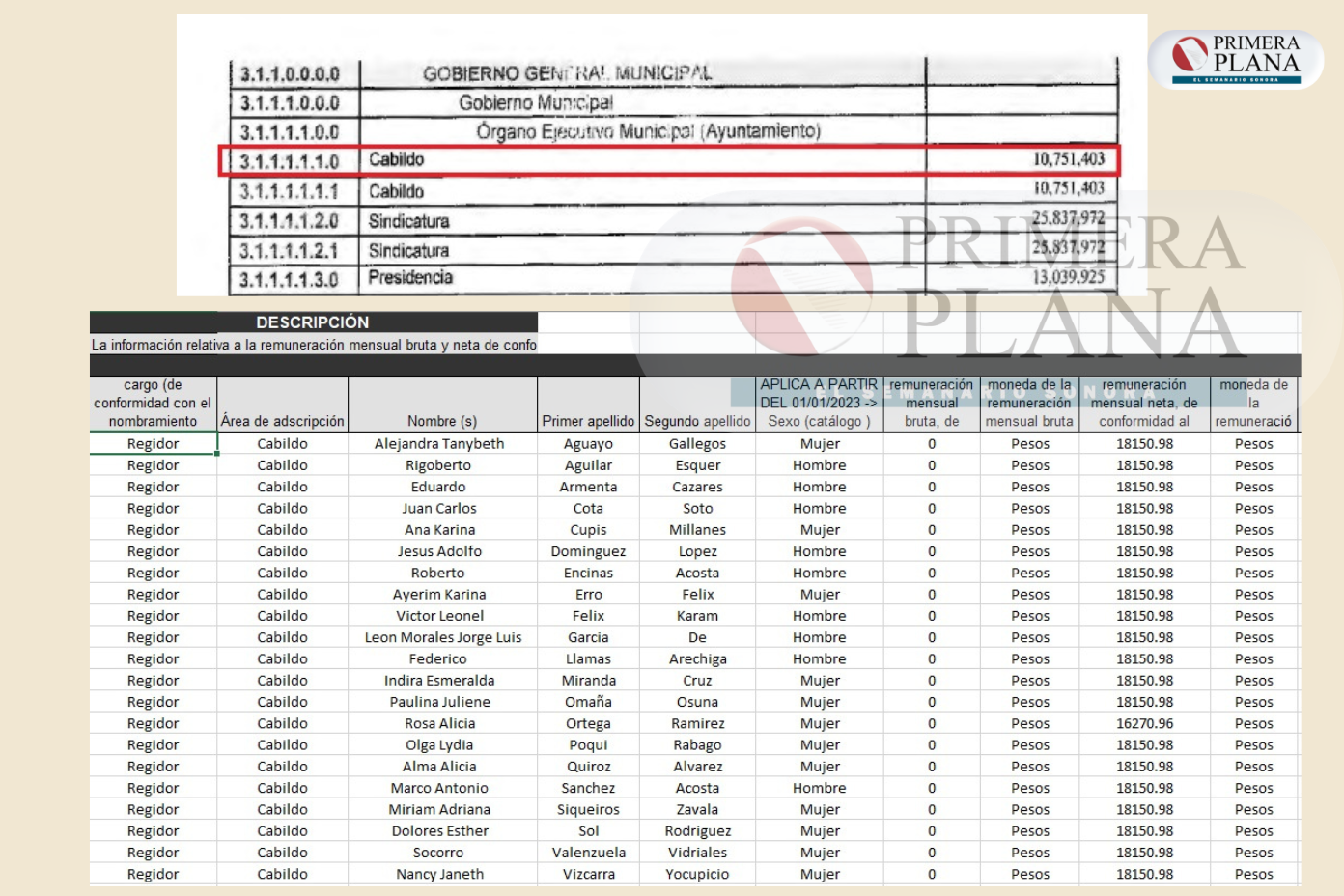Click the 16270.96 net remuneration cell
The height and width of the screenshot is (896, 1344).
[1144, 723]
